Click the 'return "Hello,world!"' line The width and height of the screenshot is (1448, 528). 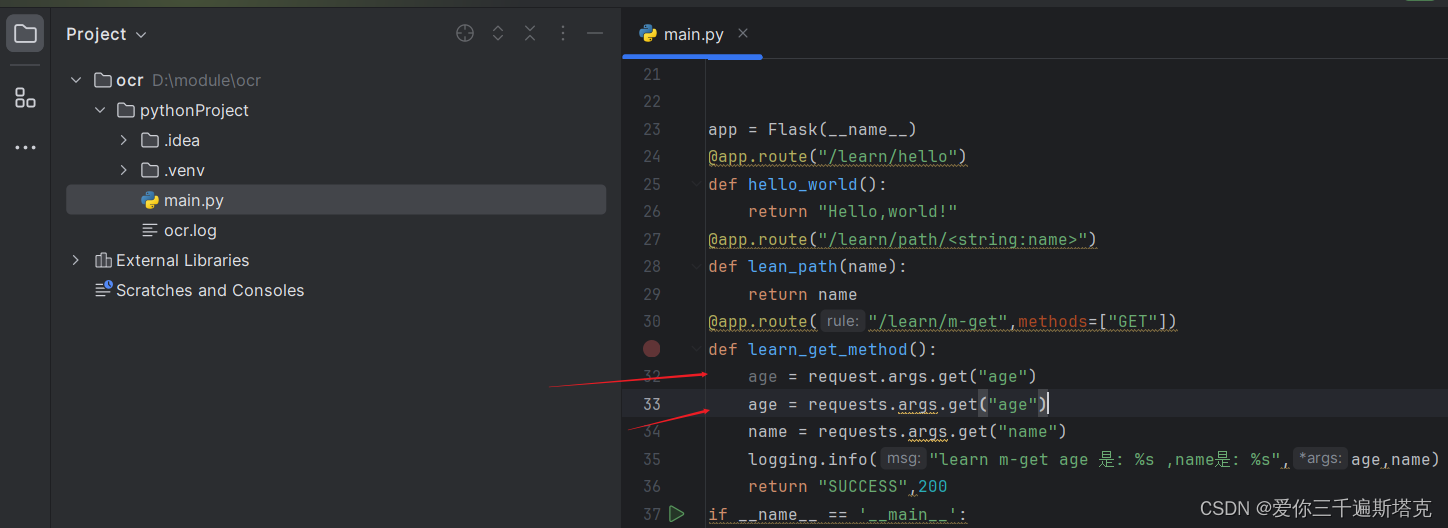click(x=853, y=211)
